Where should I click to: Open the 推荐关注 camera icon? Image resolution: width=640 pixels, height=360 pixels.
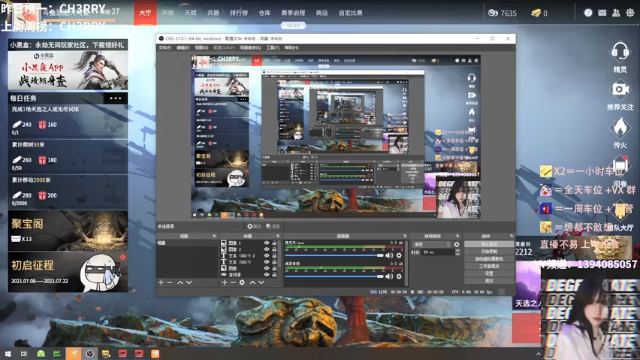click(x=620, y=89)
